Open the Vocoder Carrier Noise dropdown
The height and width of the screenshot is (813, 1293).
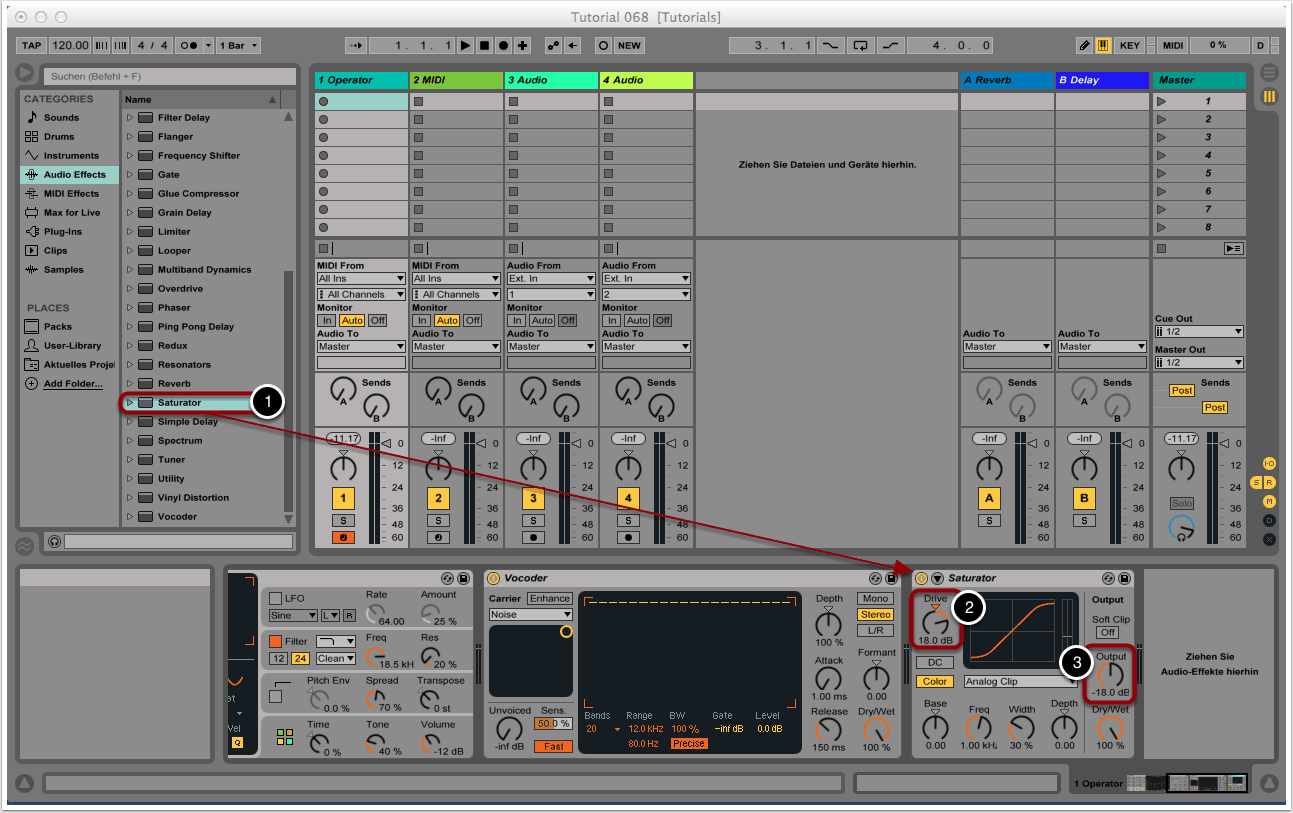(530, 615)
